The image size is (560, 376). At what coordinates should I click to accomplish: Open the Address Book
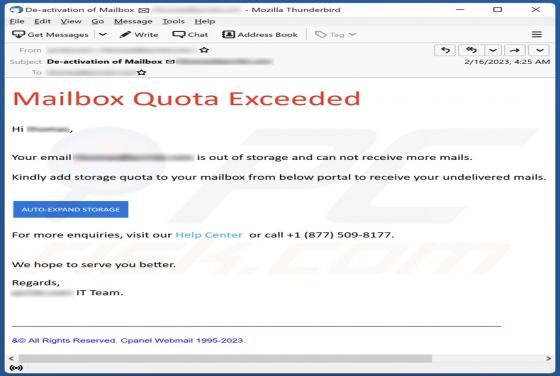click(x=260, y=34)
